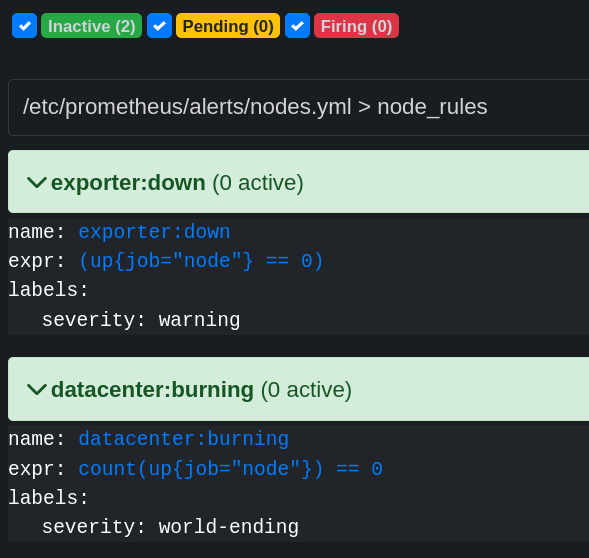Uncheck the Inactive alerts checkbox

click(24, 26)
